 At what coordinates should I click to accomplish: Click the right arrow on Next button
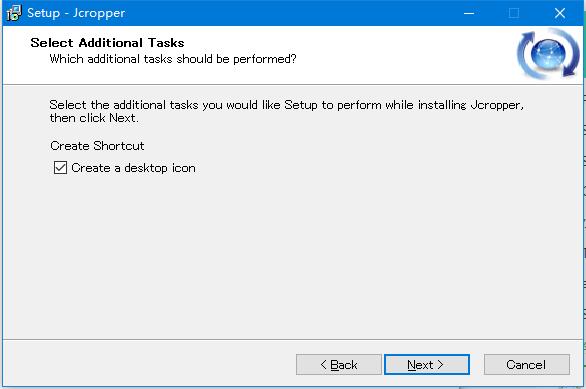click(x=440, y=364)
